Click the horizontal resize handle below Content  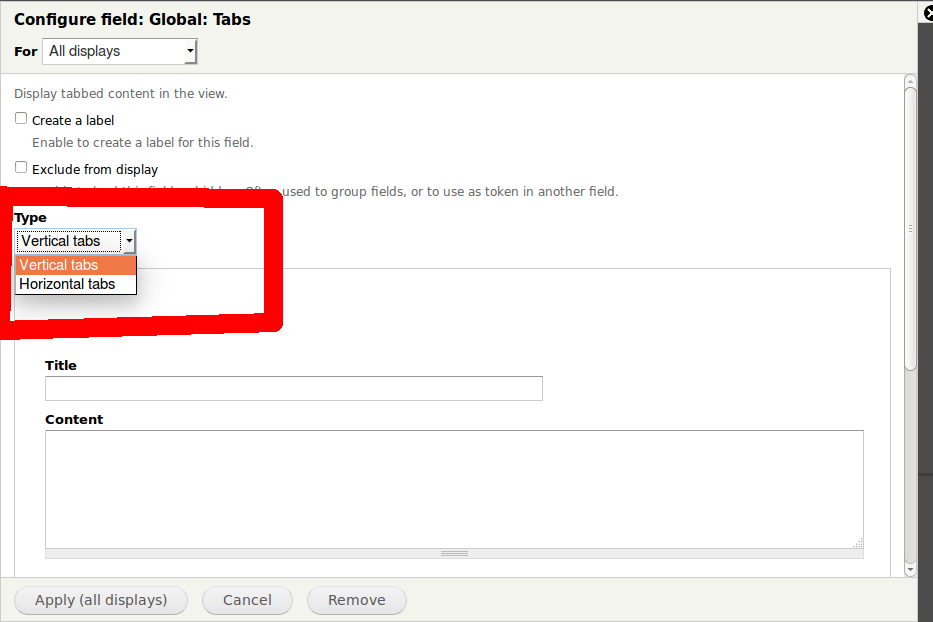tap(454, 552)
